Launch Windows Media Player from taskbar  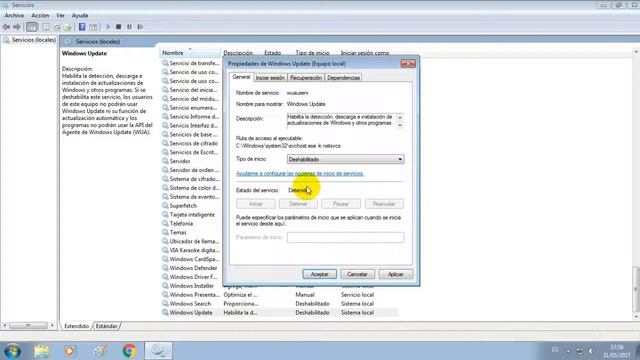click(70, 351)
